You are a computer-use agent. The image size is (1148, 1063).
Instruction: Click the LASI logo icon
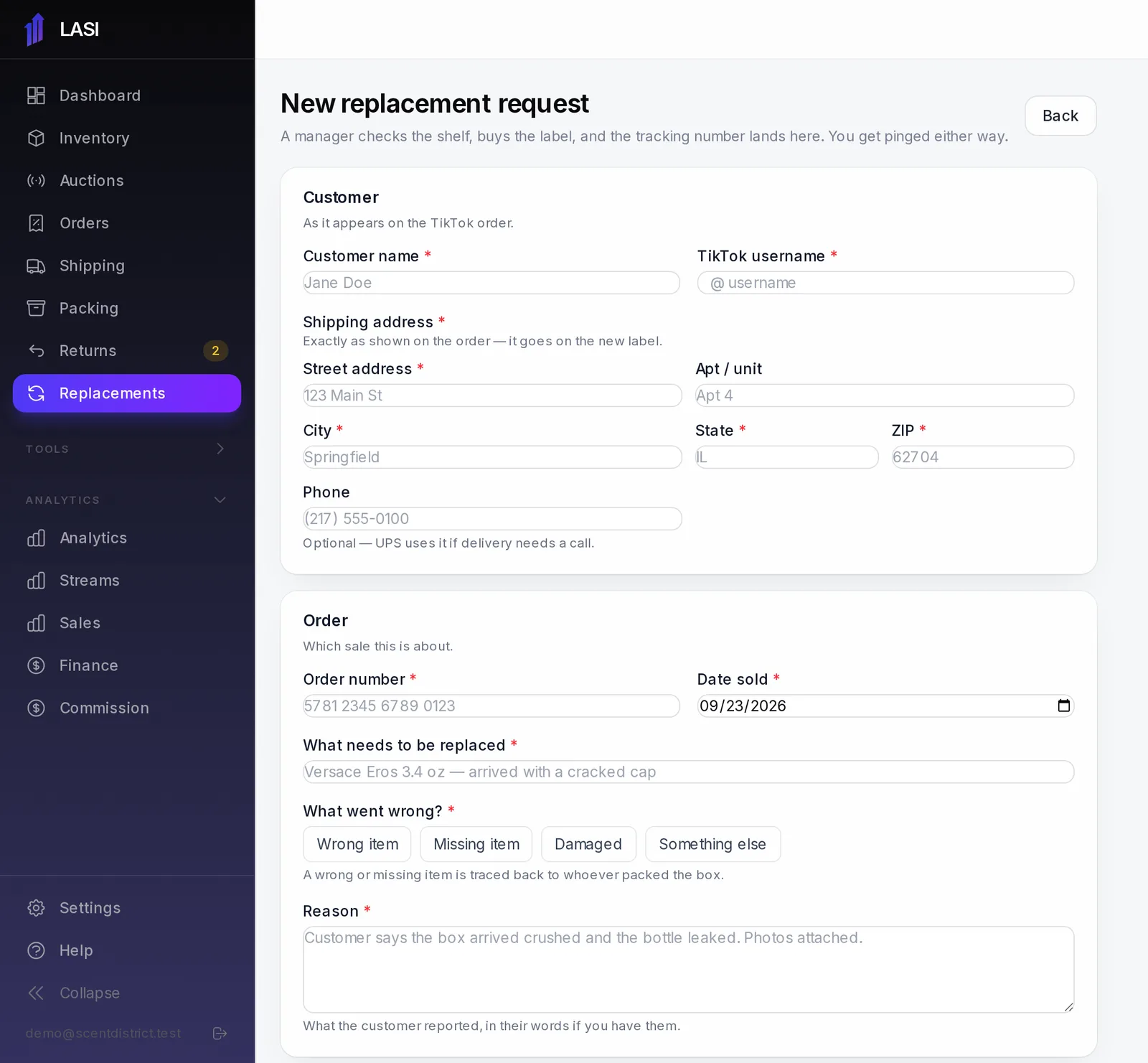(34, 29)
